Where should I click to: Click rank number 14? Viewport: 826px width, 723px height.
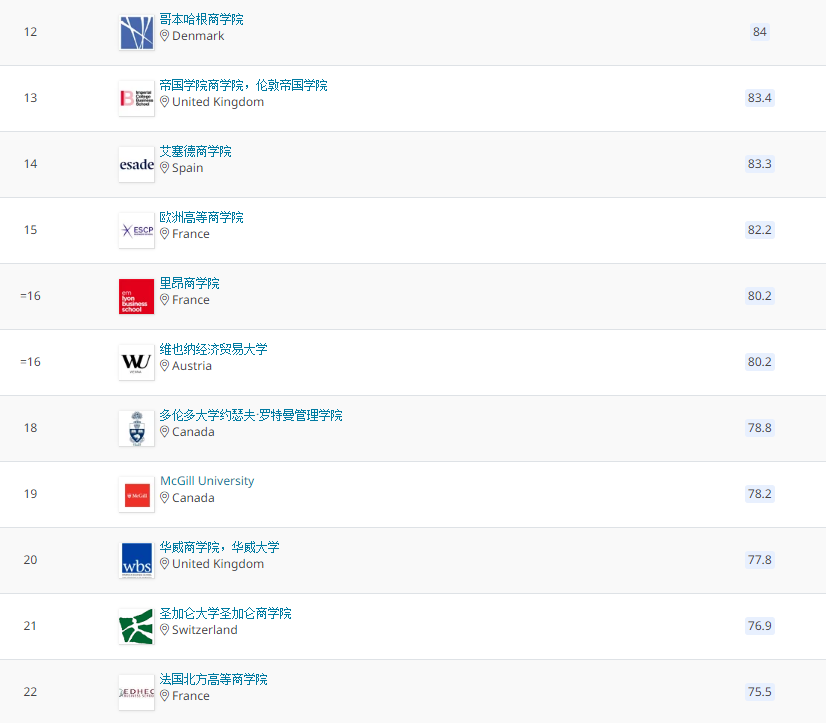coord(31,164)
